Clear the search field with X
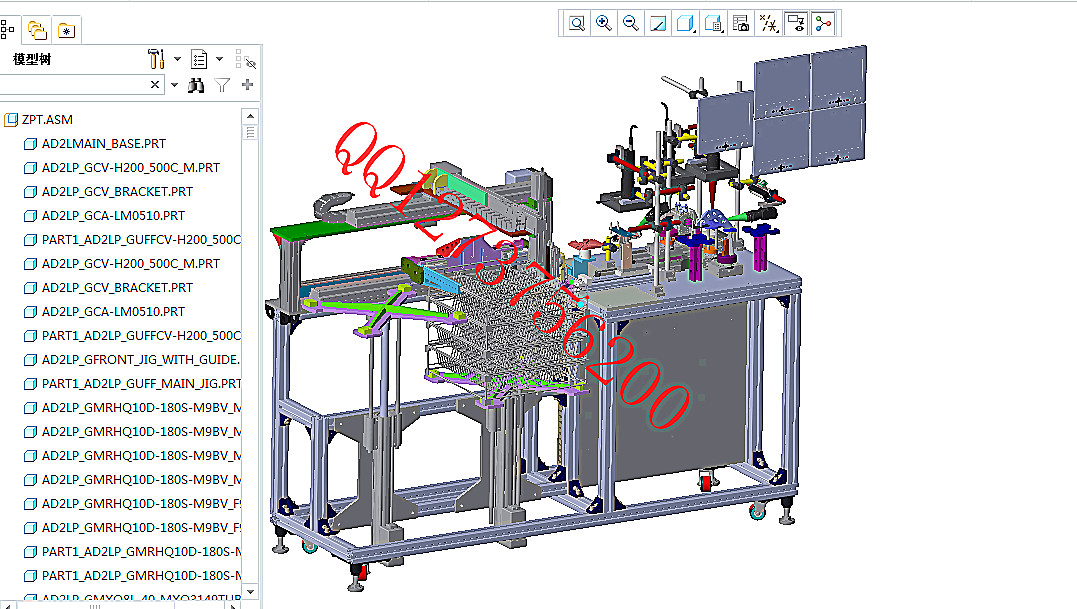Screen dimensions: 1077x609 (155, 84)
